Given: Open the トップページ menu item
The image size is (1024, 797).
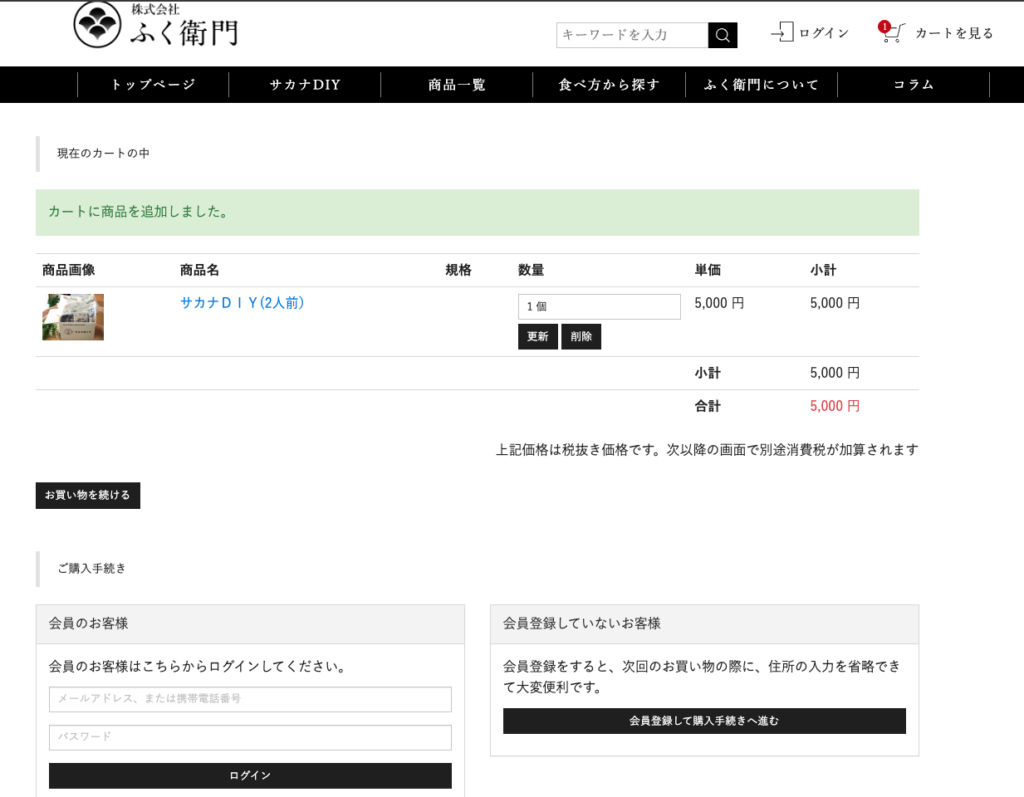Looking at the screenshot, I should (x=153, y=85).
